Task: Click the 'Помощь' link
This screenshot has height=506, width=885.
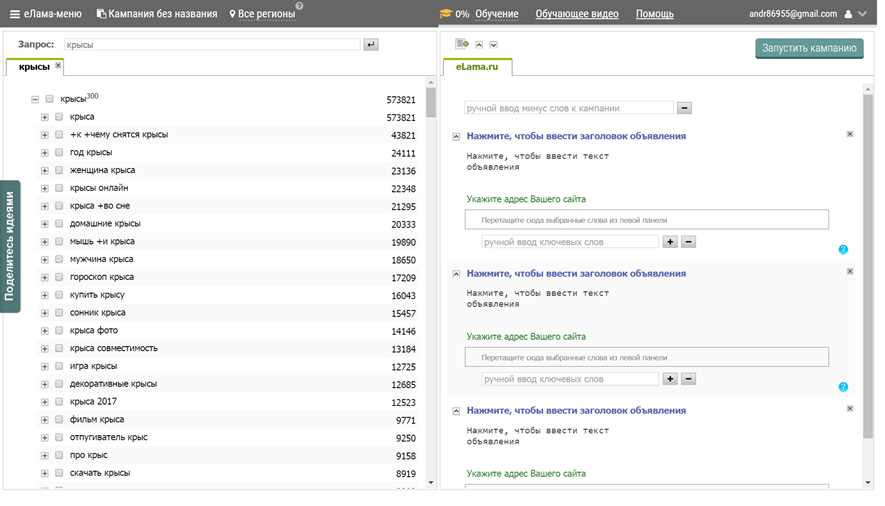Action: pos(655,14)
